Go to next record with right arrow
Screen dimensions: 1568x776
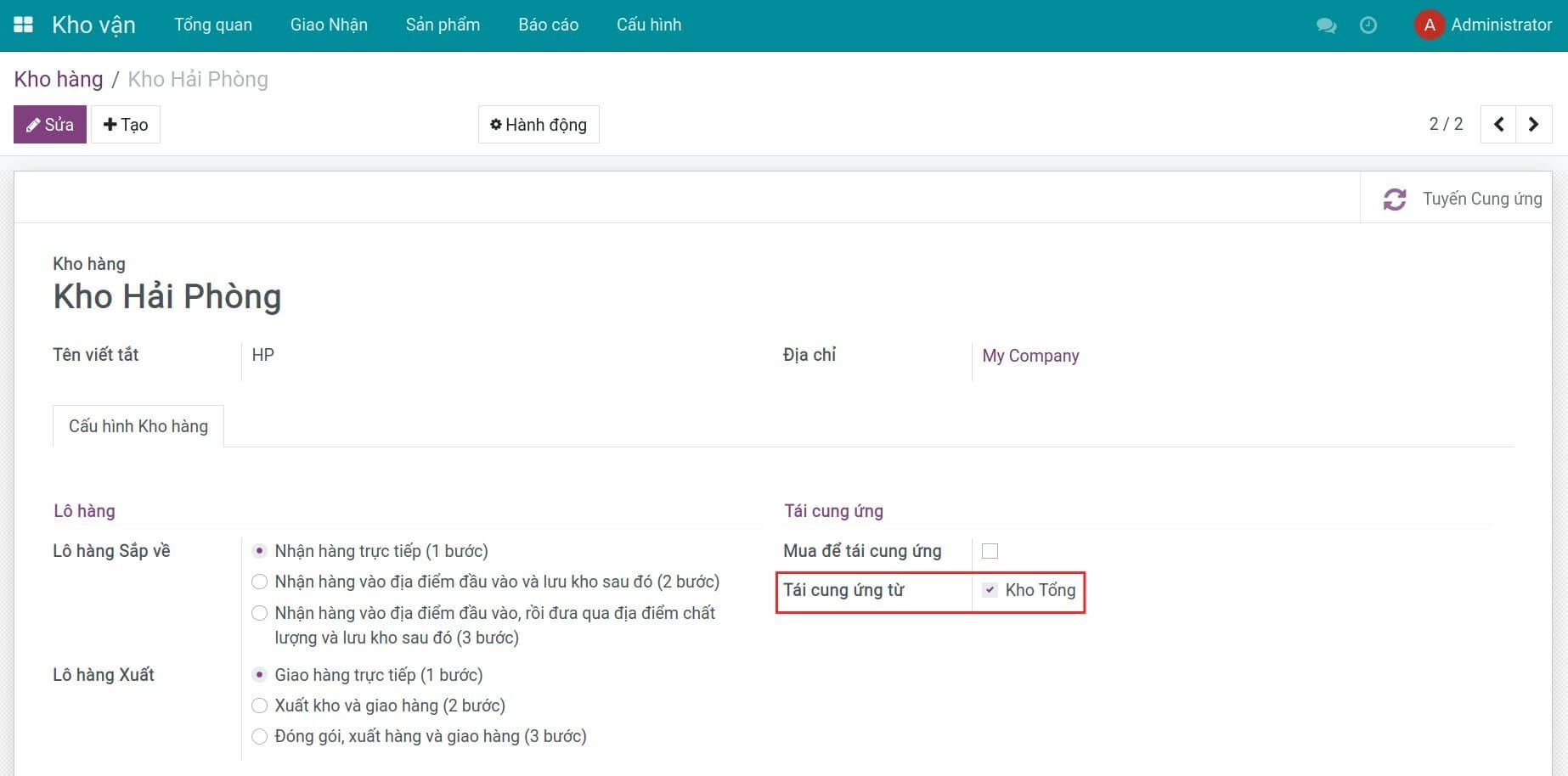tap(1533, 123)
